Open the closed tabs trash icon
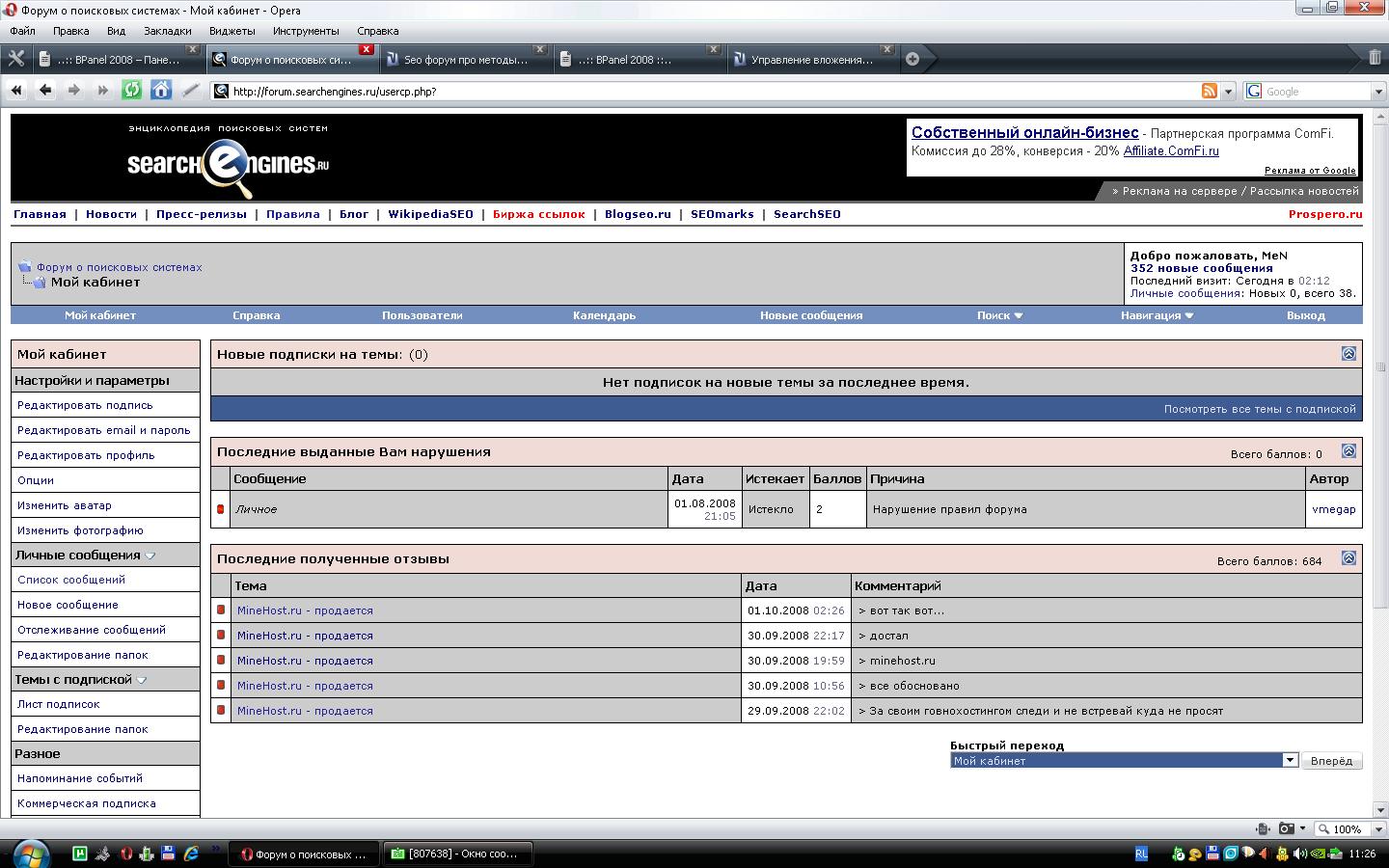Image resolution: width=1389 pixels, height=868 pixels. pyautogui.click(x=1375, y=58)
